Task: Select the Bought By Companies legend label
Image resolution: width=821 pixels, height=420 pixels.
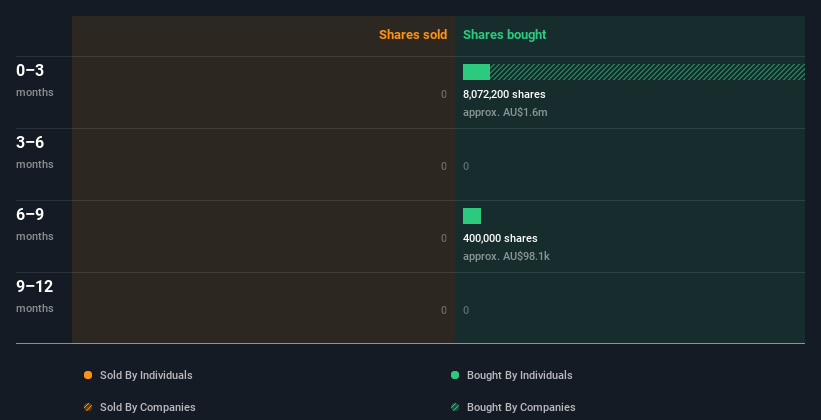Action: [521, 407]
